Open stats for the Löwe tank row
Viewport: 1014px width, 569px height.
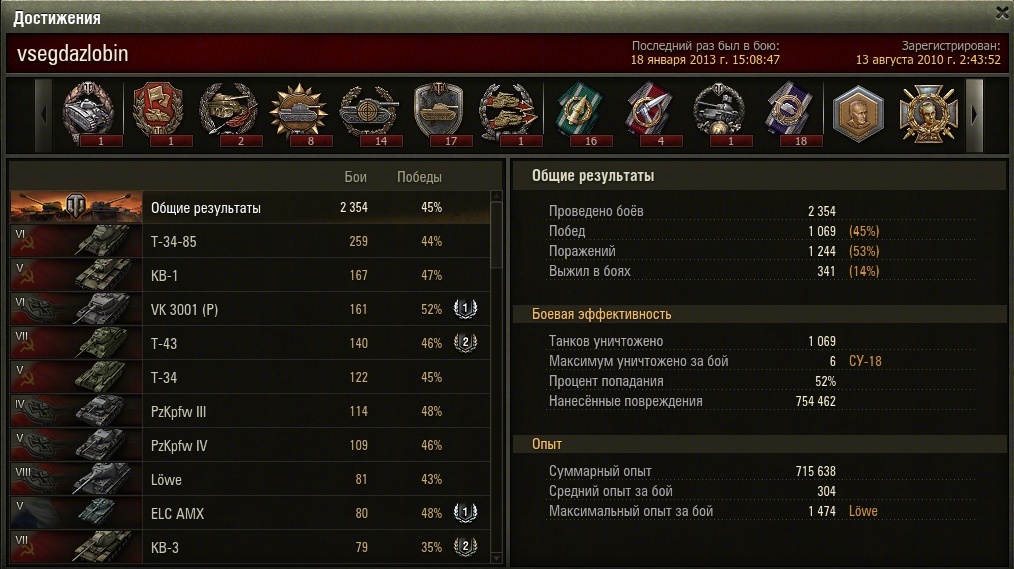pyautogui.click(x=250, y=479)
